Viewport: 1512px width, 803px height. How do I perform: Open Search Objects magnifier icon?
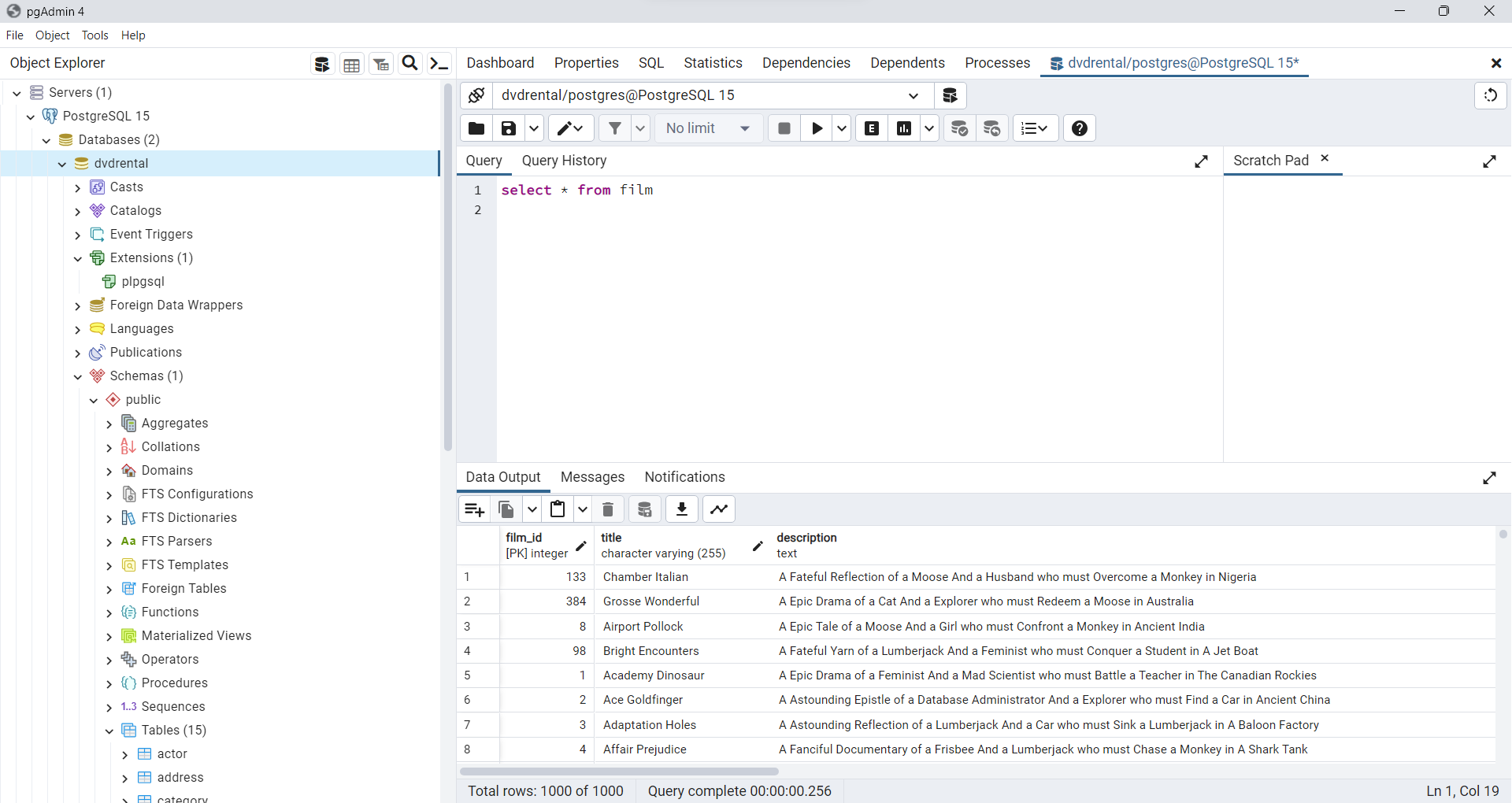(x=410, y=64)
